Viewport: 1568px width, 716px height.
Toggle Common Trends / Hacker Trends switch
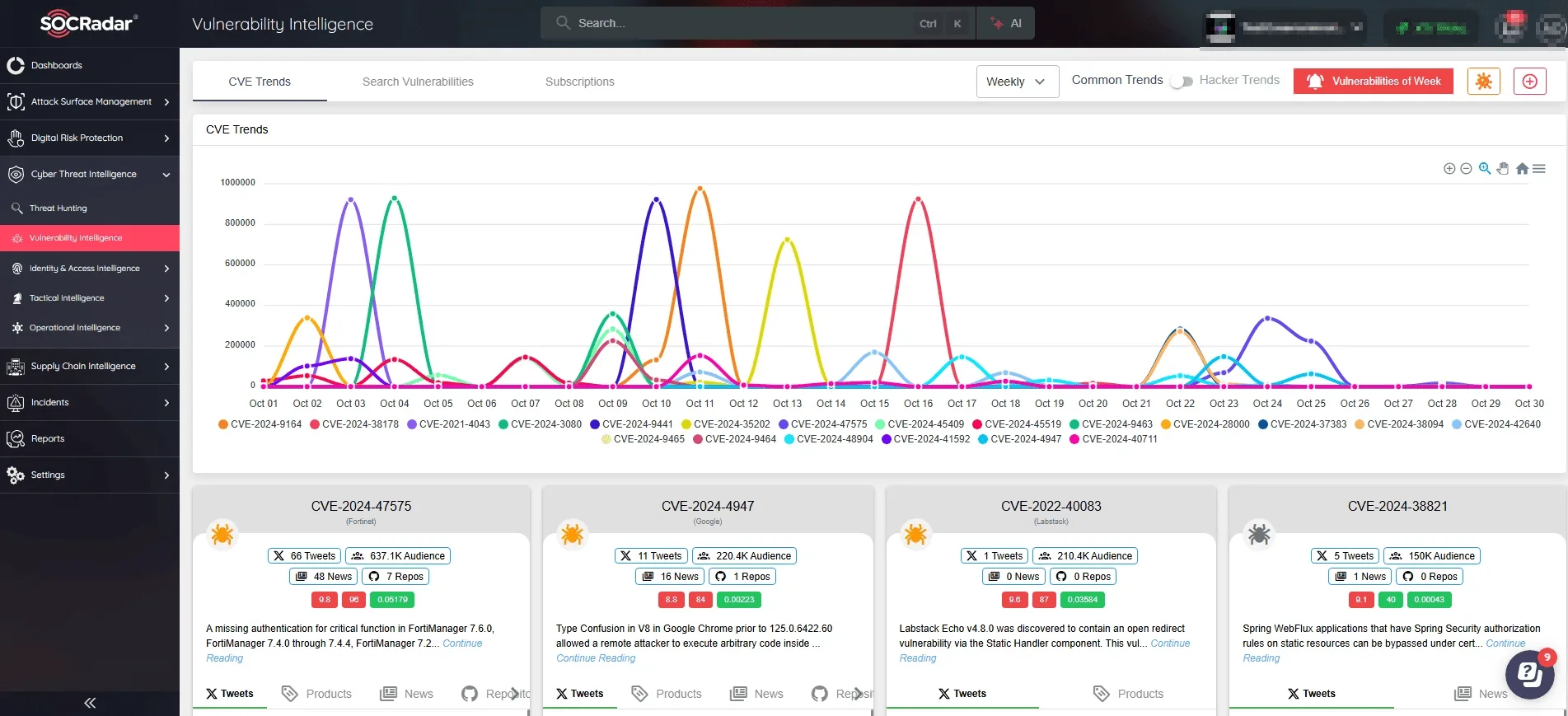click(x=1182, y=81)
